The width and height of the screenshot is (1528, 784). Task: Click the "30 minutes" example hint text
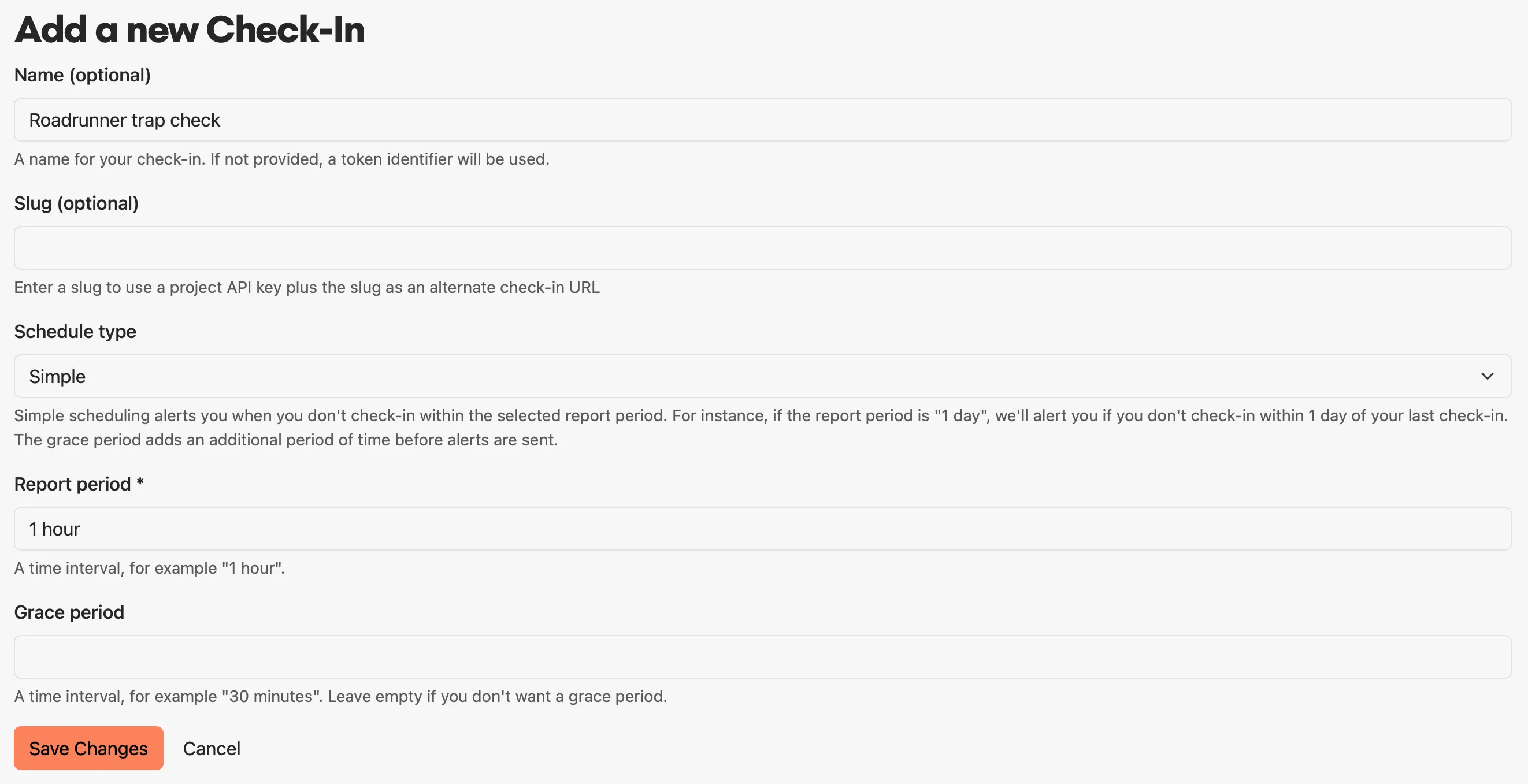point(340,696)
